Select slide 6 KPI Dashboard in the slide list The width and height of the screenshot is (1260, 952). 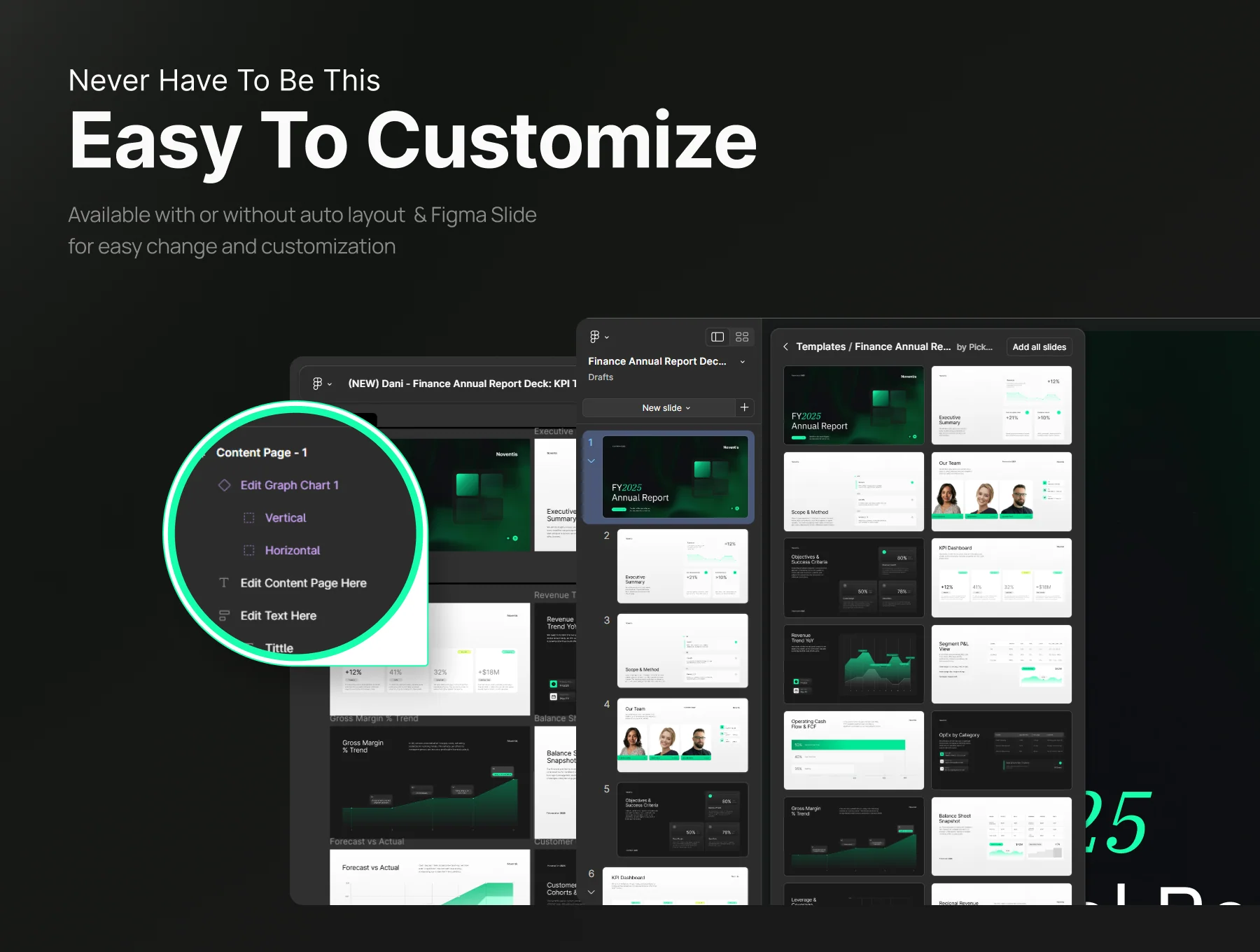(675, 886)
